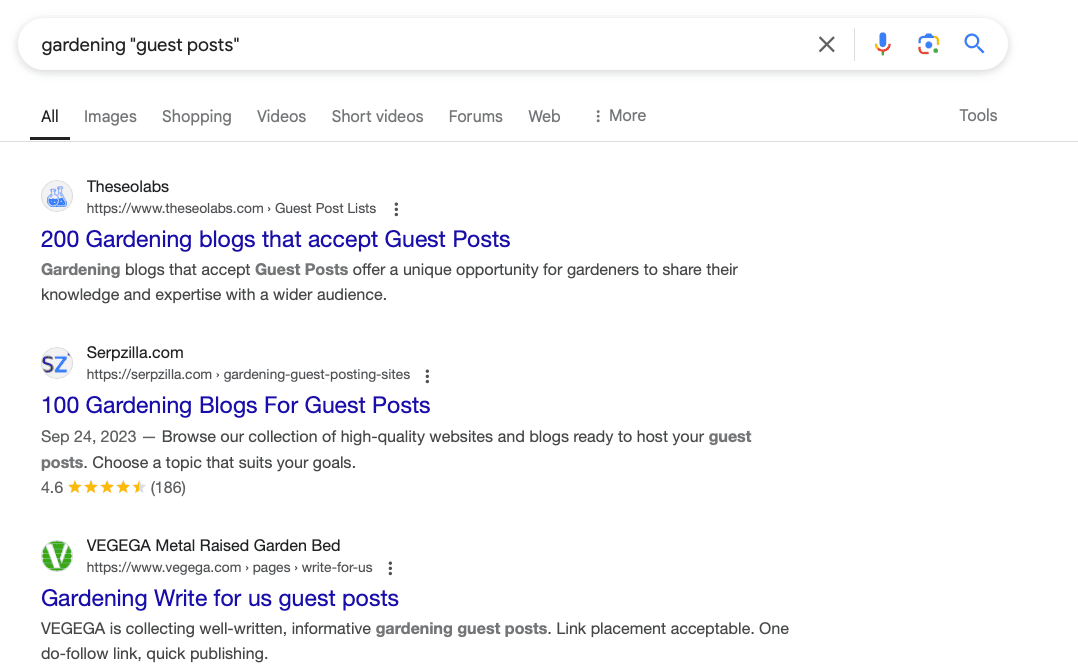Click the VEGEGA green logo favicon
This screenshot has height=669, width=1078.
57,556
